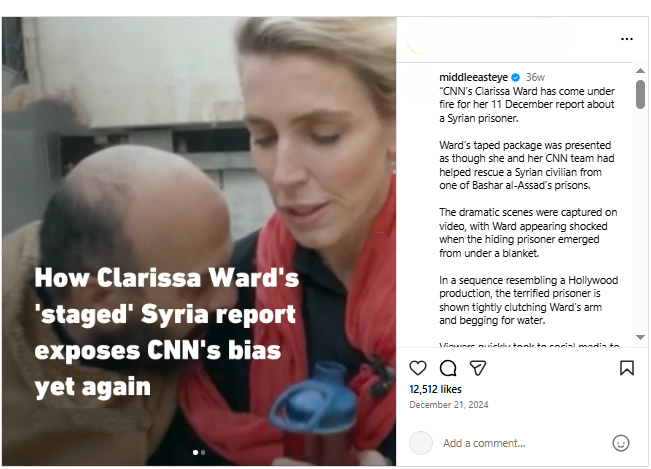Screen dimensions: 651x469
Task: Share the post using the paper plane icon
Action: pyautogui.click(x=477, y=368)
